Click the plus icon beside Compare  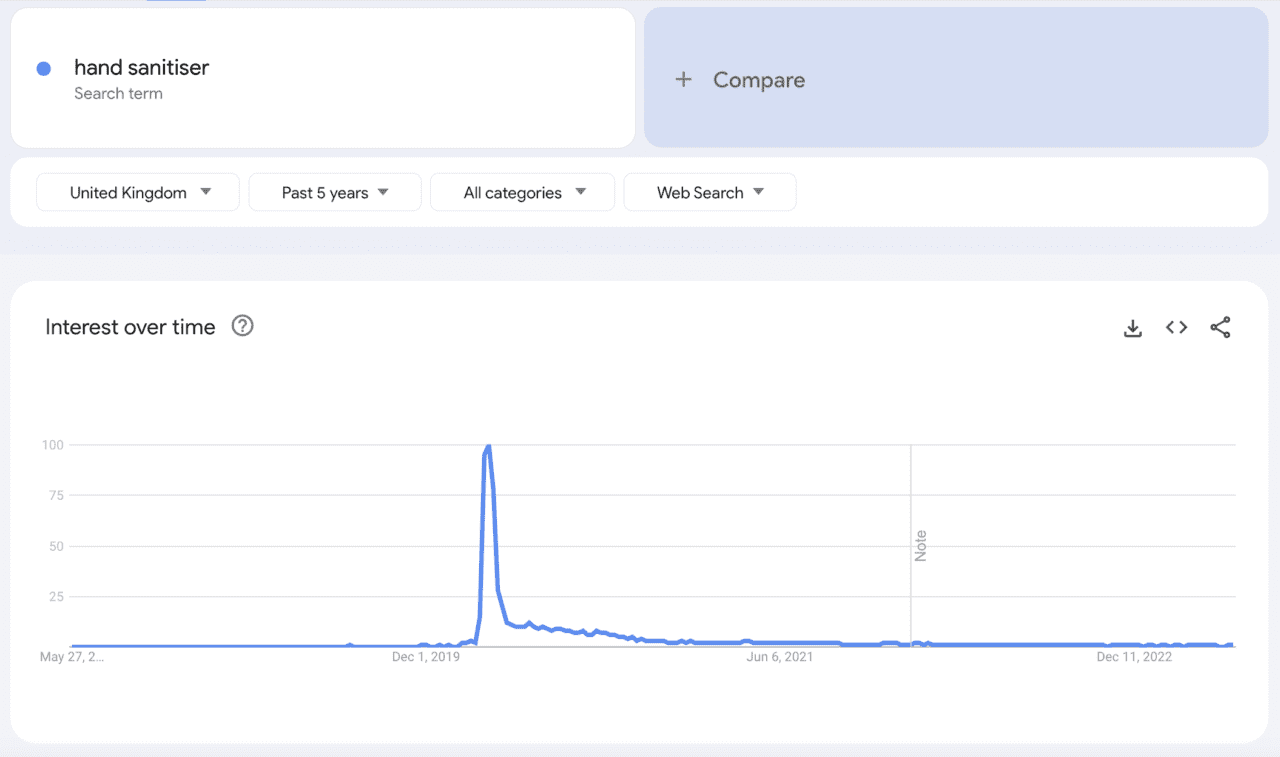pos(684,80)
